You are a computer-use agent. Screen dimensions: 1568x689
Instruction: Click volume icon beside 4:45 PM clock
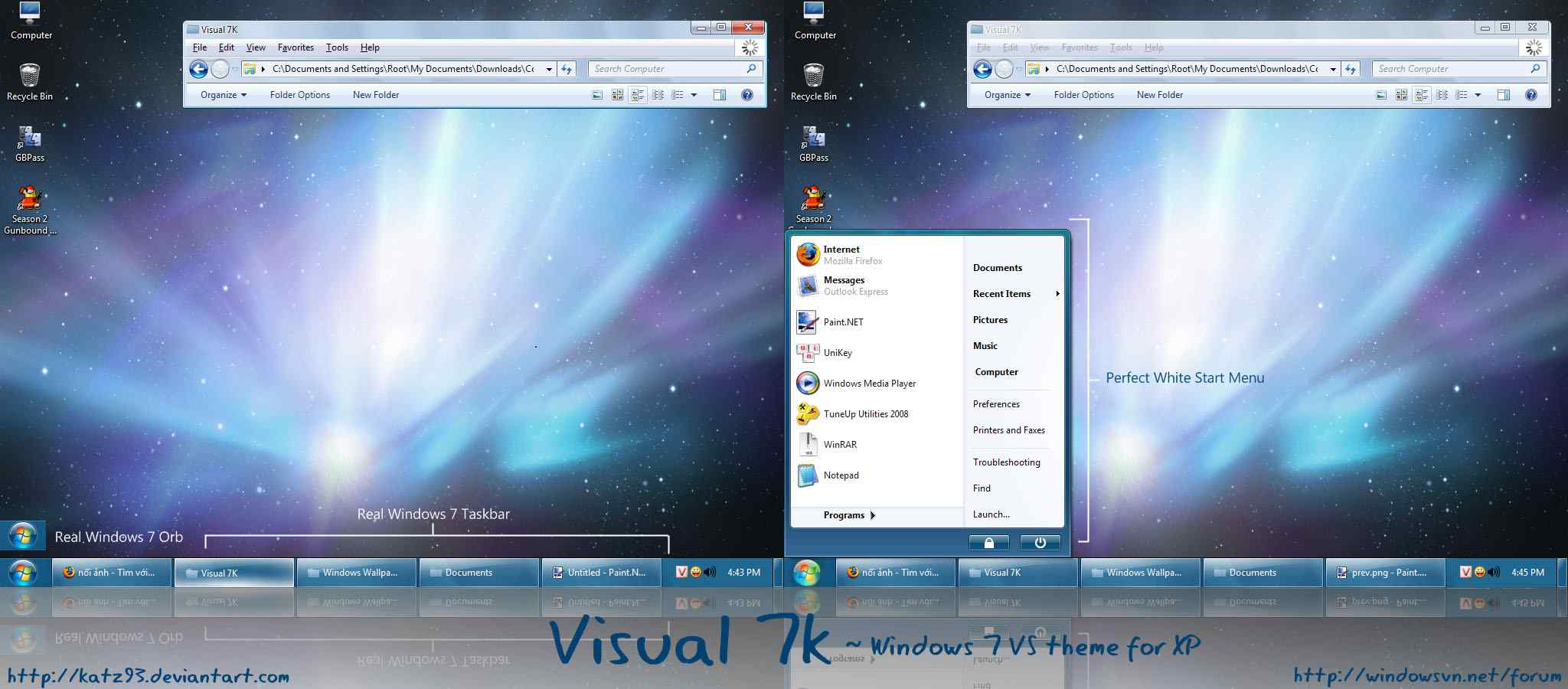(x=1494, y=573)
